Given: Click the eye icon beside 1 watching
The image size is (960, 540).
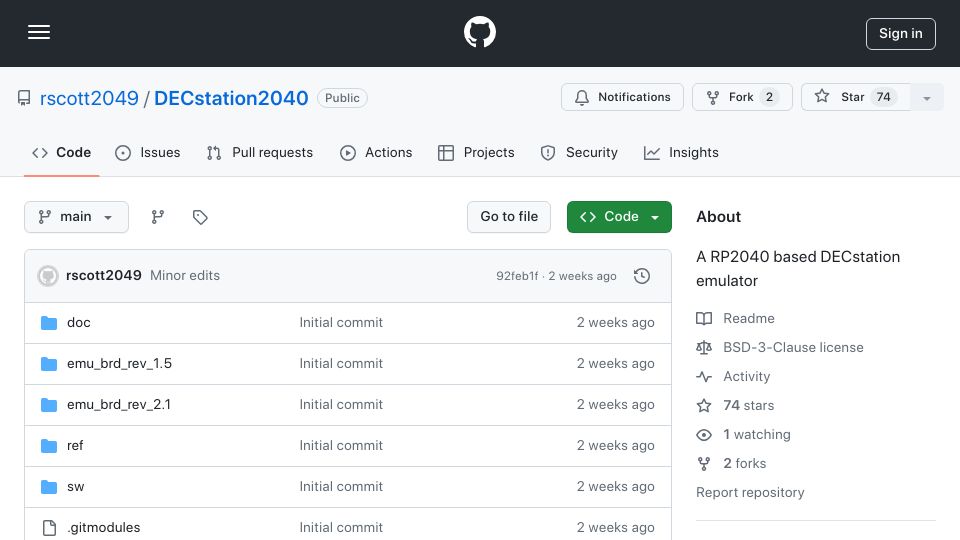Looking at the screenshot, I should tap(704, 435).
